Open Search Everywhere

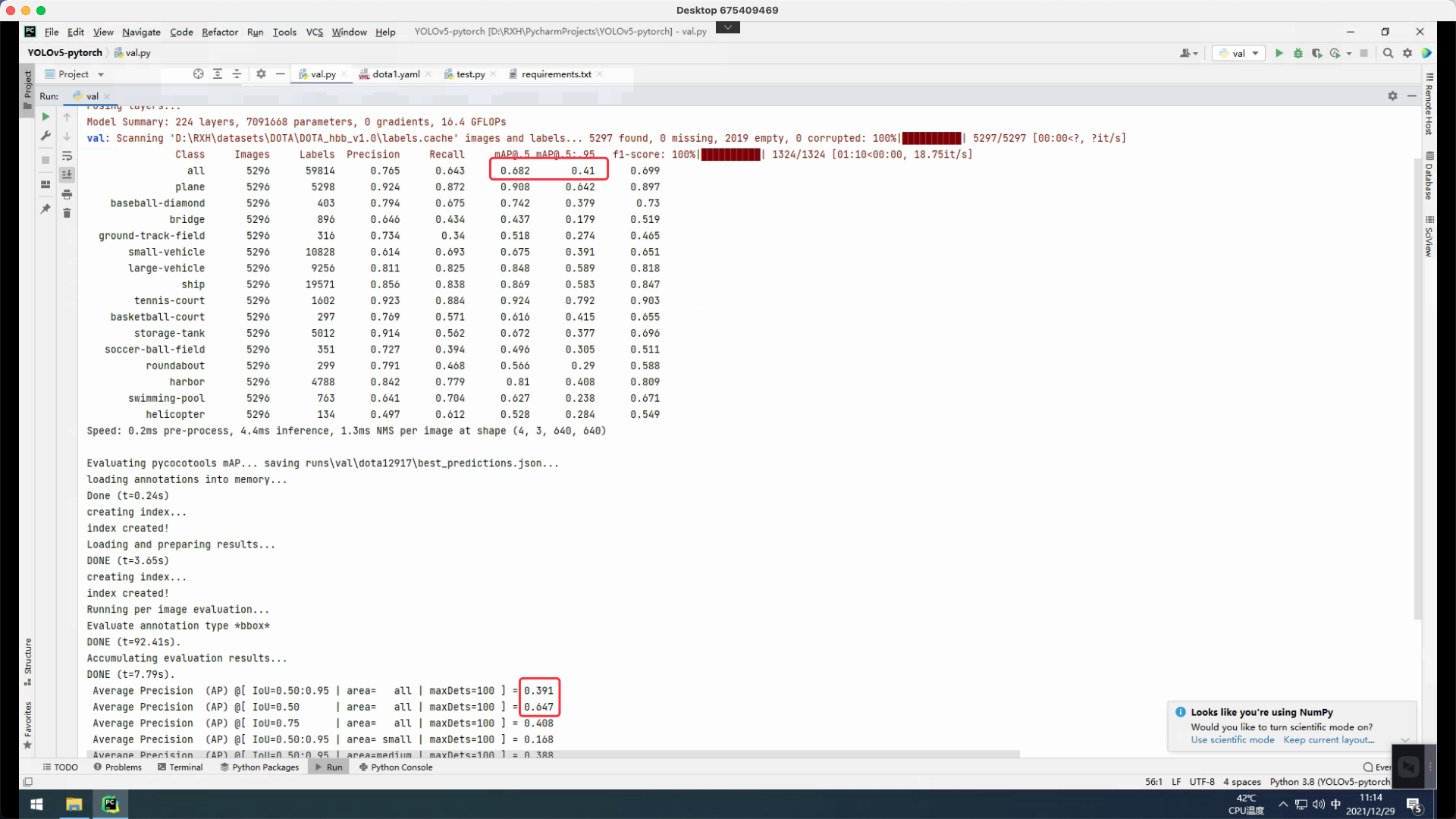pyautogui.click(x=1389, y=53)
